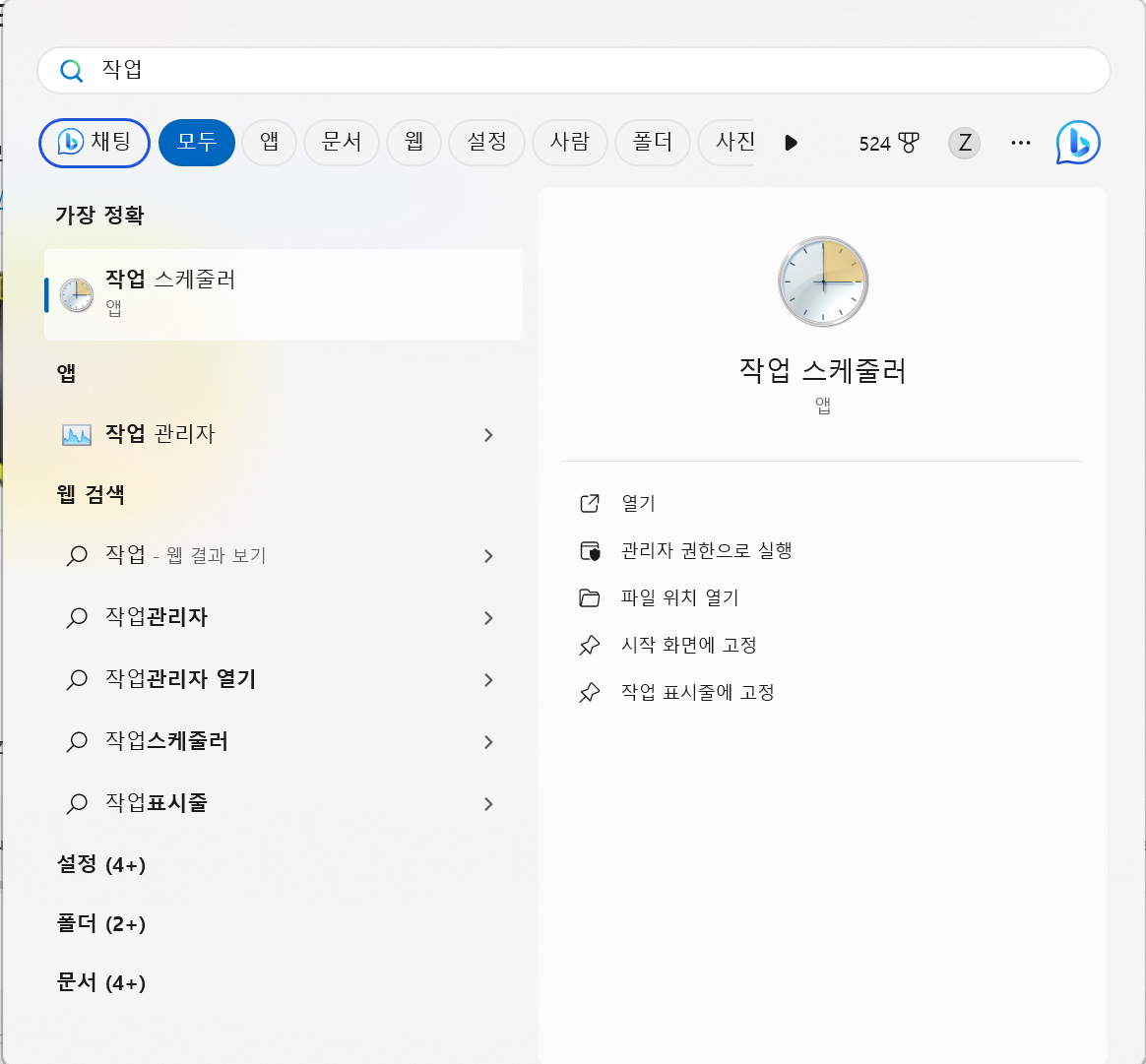Click the pin icon for 작업 표시줄에 고정
Viewport: 1146px width, 1064px height.
589,693
